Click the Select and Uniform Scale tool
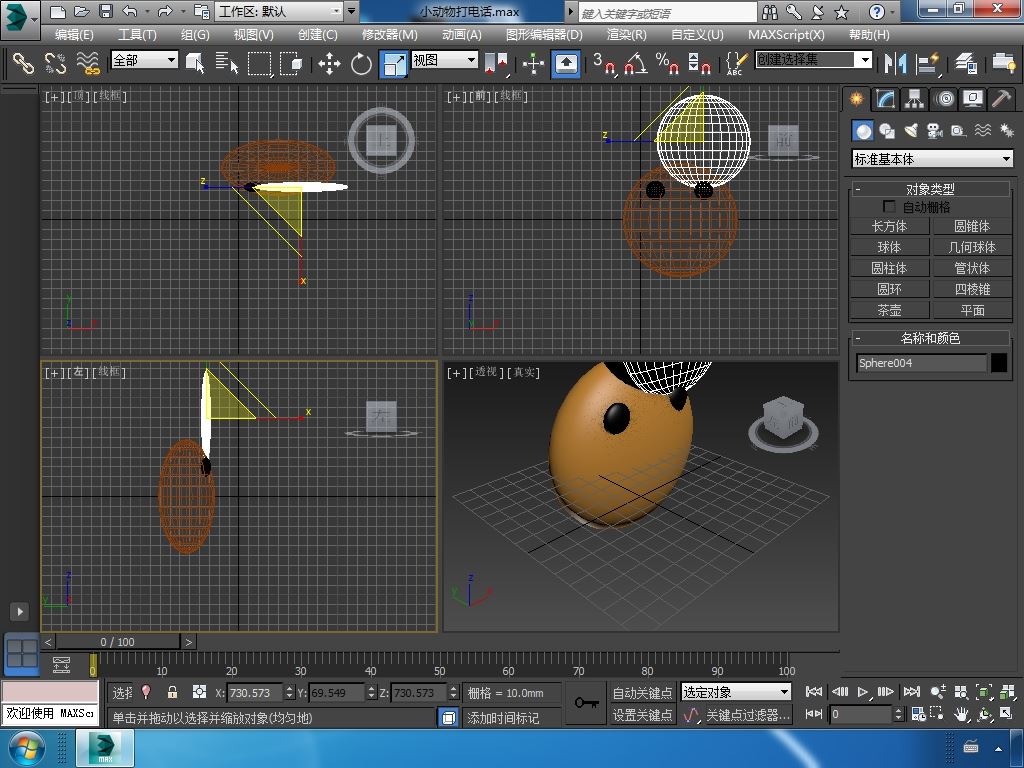This screenshot has width=1024, height=768. click(x=394, y=64)
